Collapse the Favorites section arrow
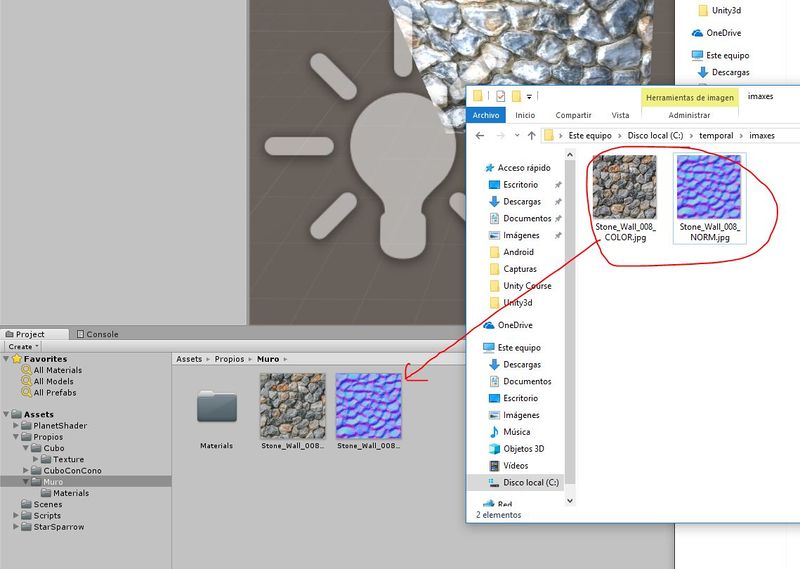Viewport: 800px width, 569px height. [x=6, y=359]
